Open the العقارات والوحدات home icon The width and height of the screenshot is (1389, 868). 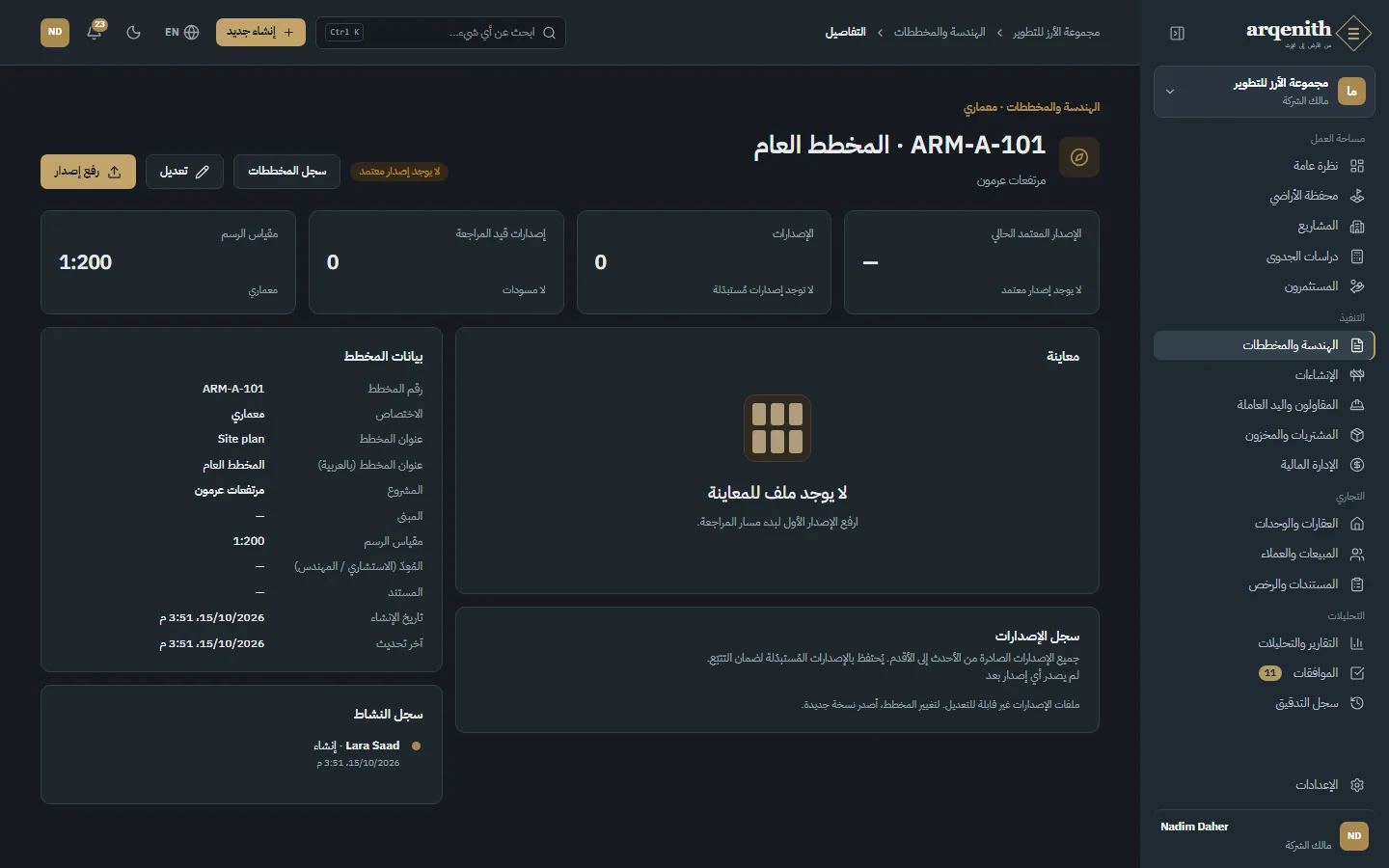coord(1357,524)
